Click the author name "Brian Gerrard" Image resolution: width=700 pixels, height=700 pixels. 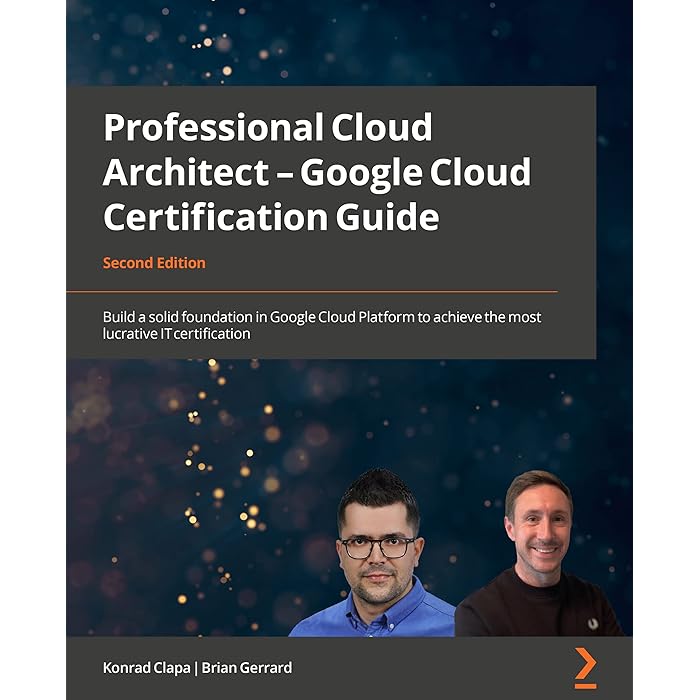247,668
